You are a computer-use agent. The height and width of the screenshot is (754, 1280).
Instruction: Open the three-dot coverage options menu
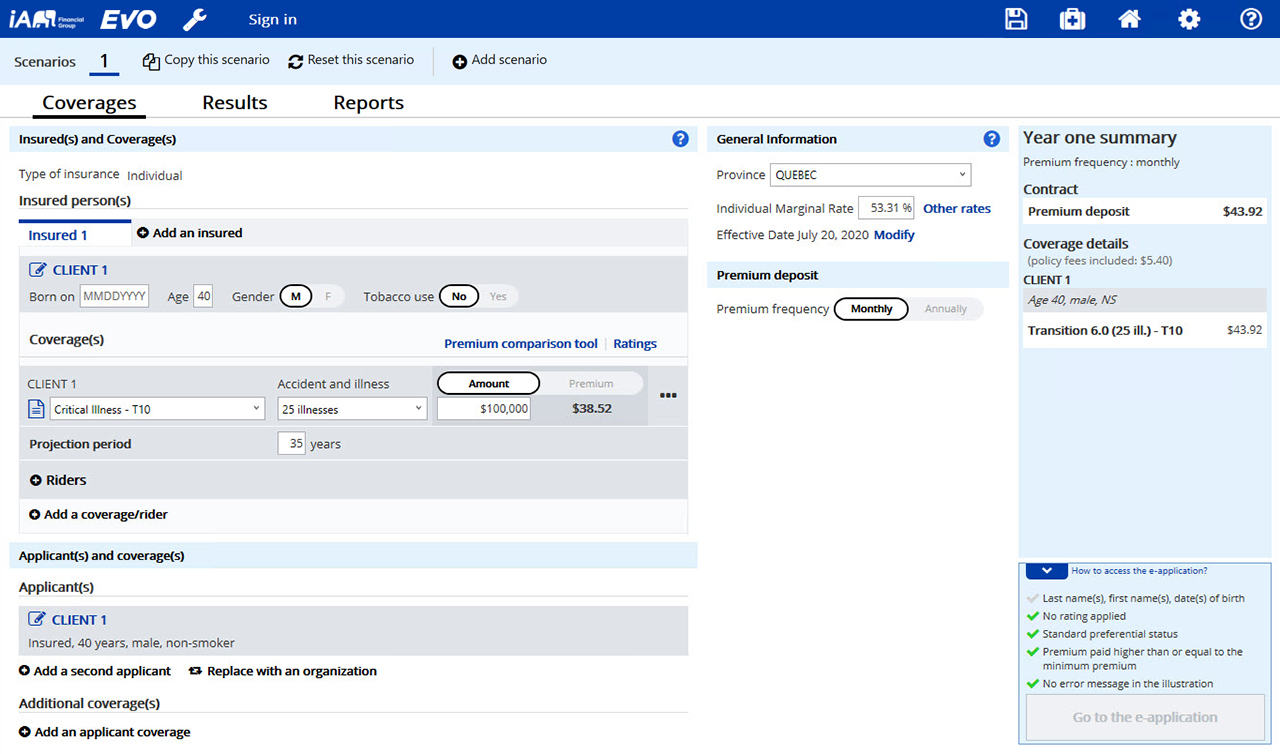pyautogui.click(x=668, y=396)
